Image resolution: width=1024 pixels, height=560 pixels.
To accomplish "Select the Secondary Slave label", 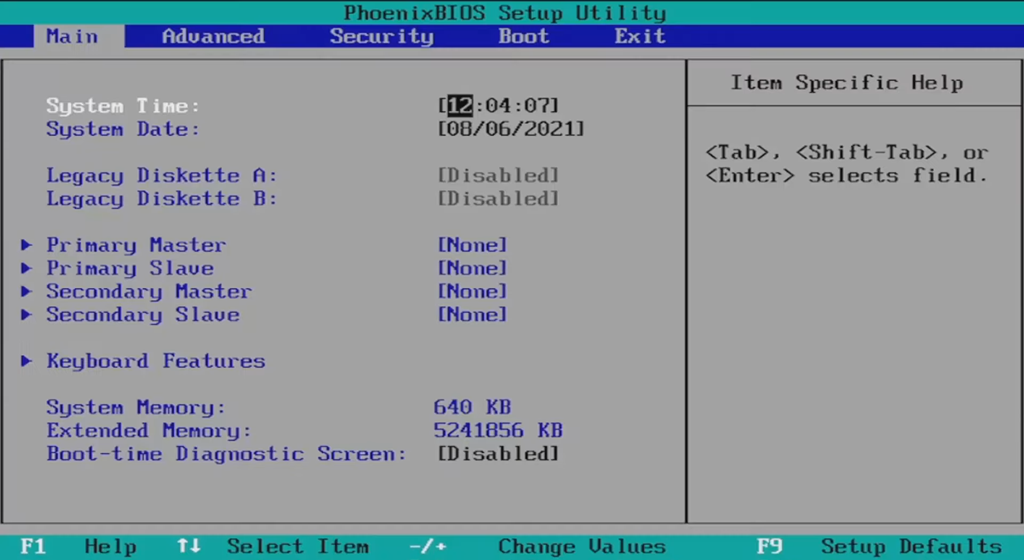I will [143, 315].
